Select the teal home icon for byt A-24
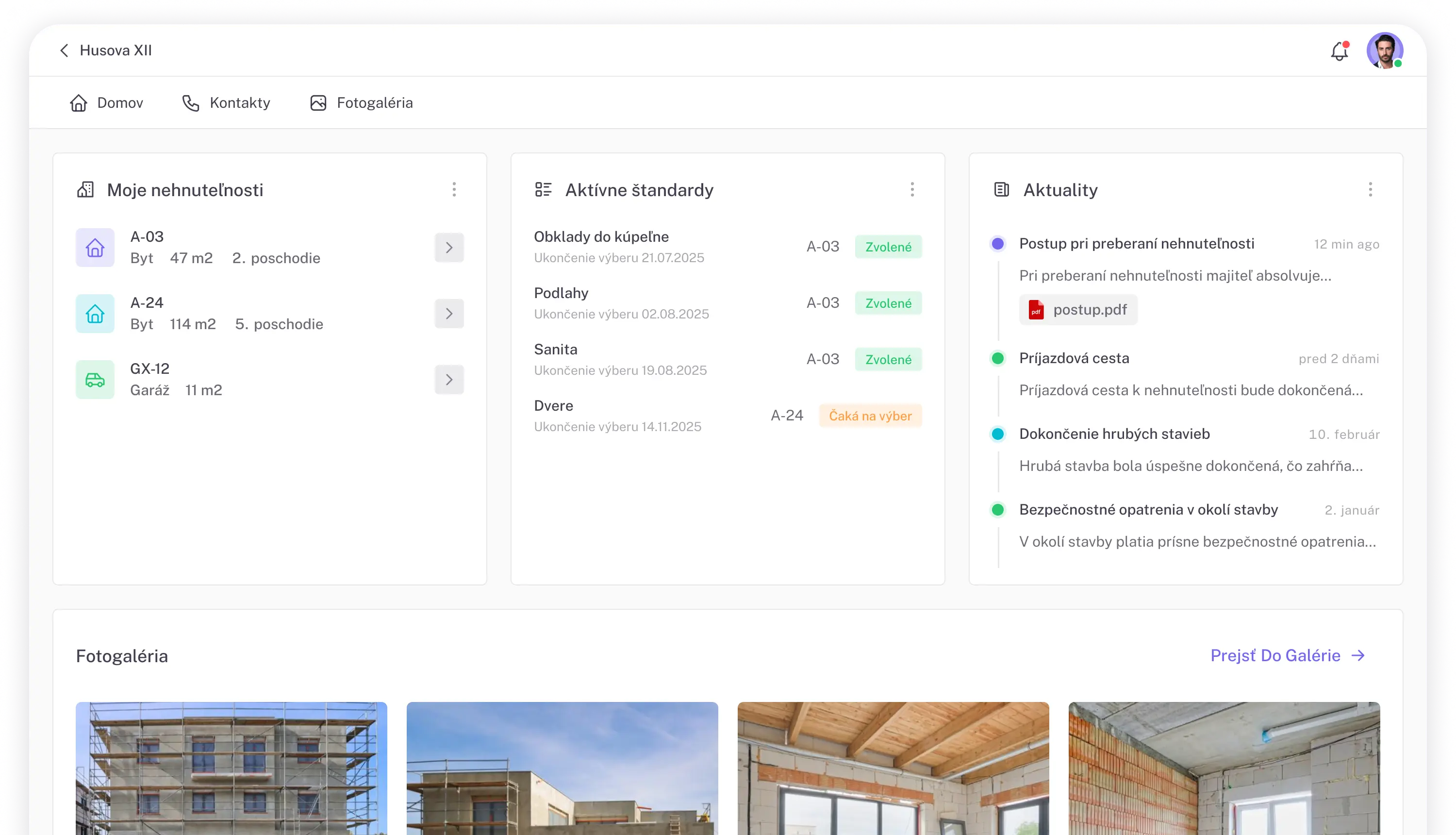 [95, 313]
